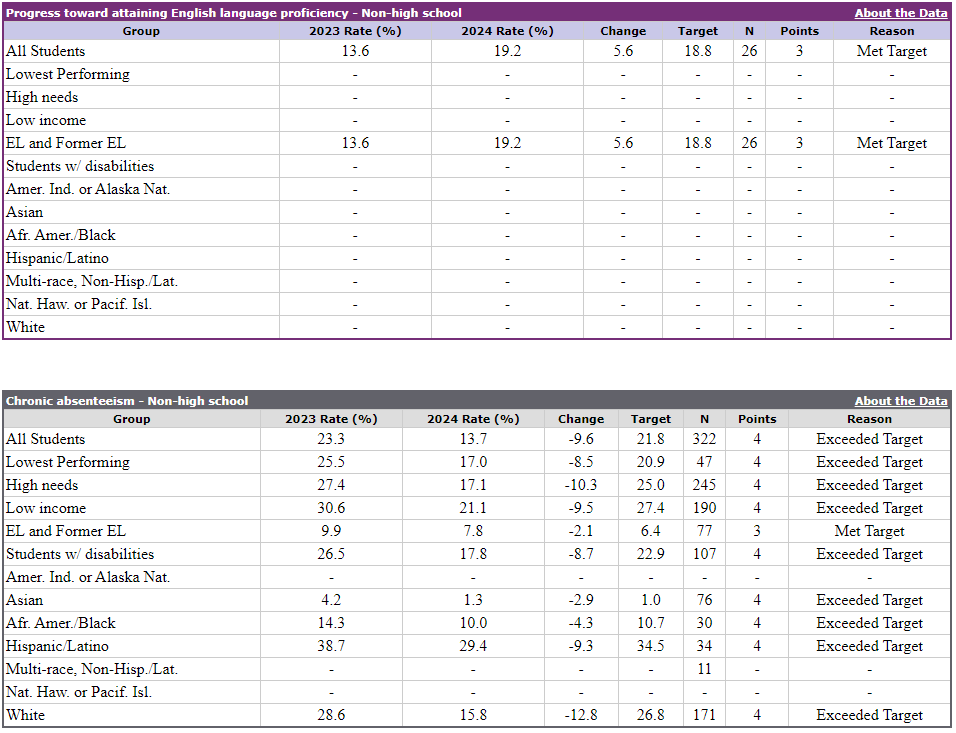Screen dimensions: 956x733
Task: Open About the Data link in English proficiency table
Action: pyautogui.click(x=901, y=13)
